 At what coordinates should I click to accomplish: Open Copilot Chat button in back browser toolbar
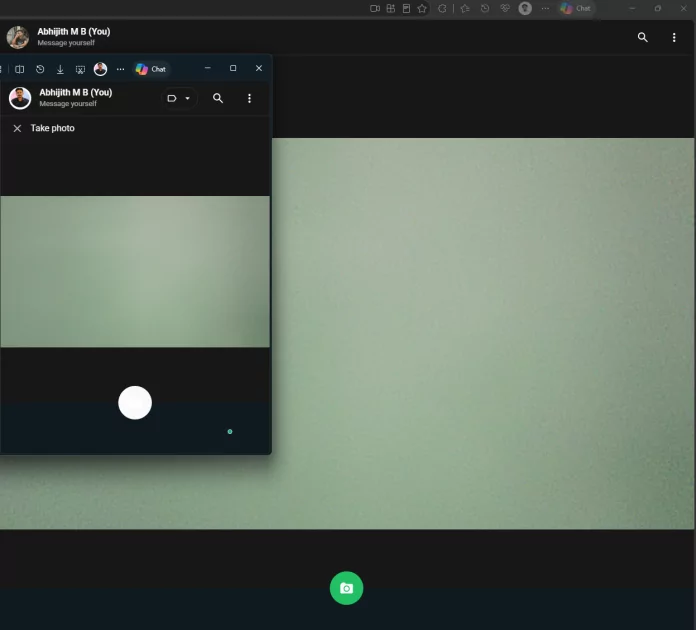click(x=576, y=8)
